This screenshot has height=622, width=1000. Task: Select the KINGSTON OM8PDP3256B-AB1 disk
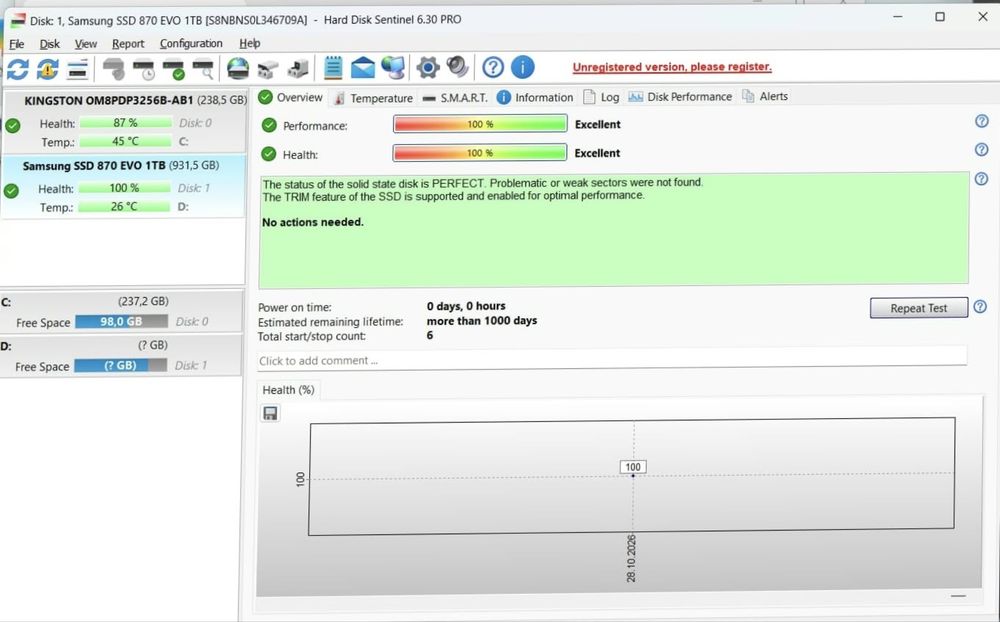coord(124,121)
